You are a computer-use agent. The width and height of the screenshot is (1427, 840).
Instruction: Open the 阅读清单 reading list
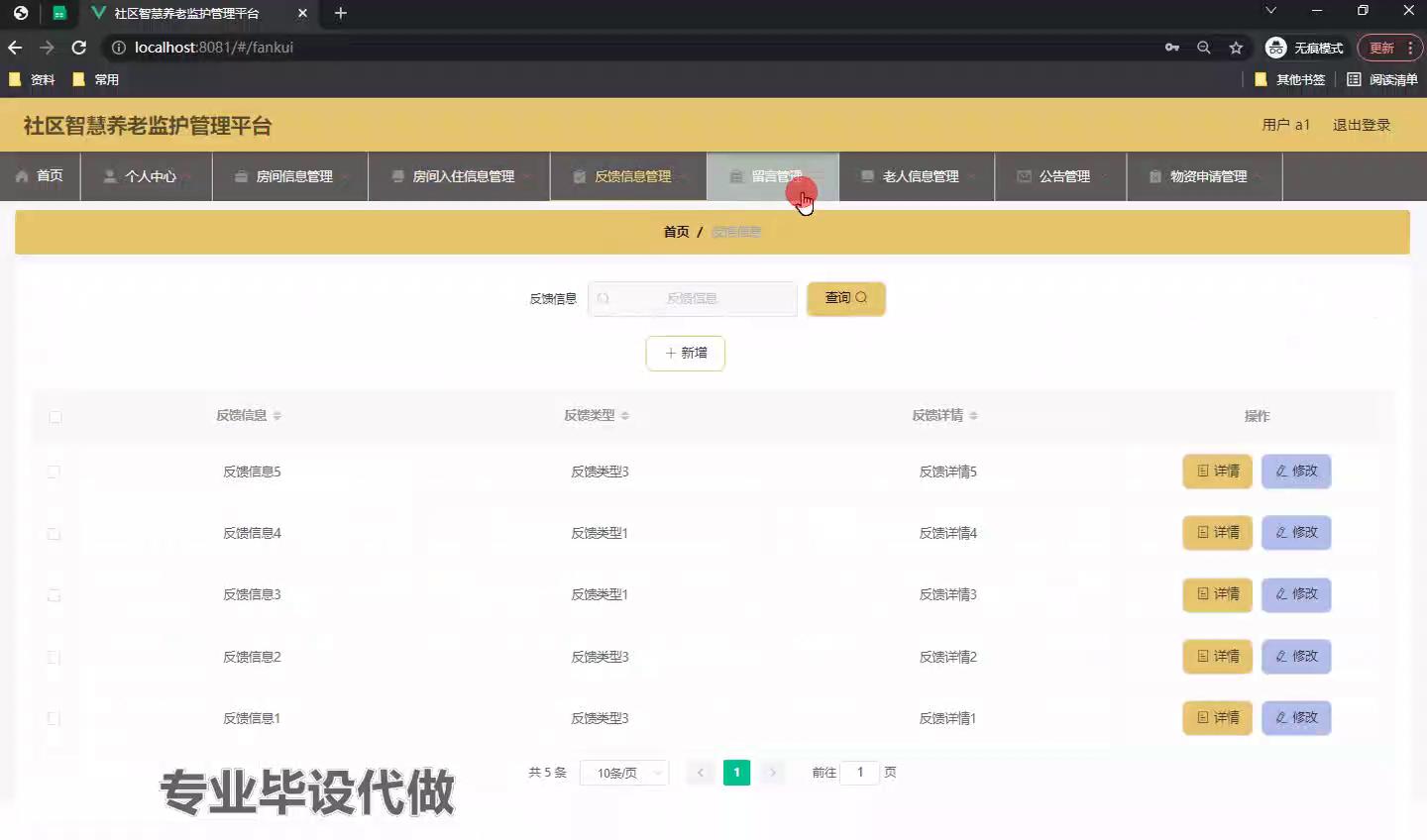tap(1382, 79)
